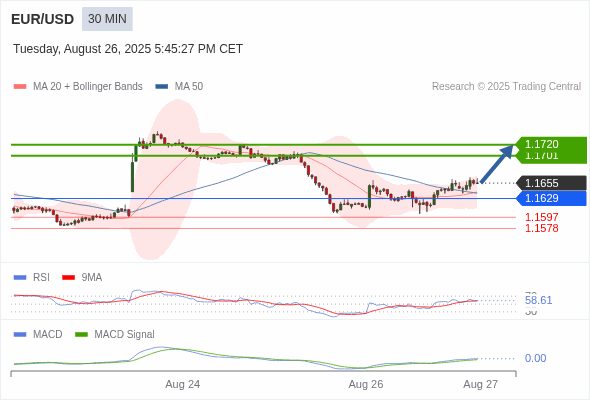Click the blue MACD legend swatch
Viewport: 590px width, 400px height.
point(20,335)
